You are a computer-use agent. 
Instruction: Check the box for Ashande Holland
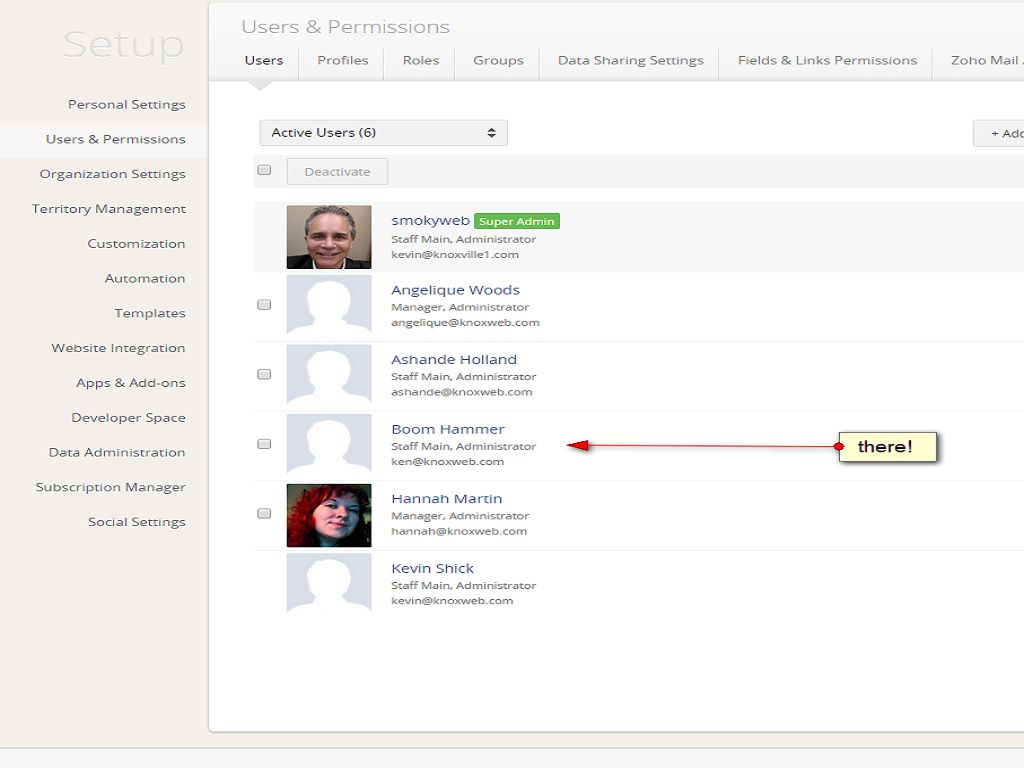tap(264, 374)
